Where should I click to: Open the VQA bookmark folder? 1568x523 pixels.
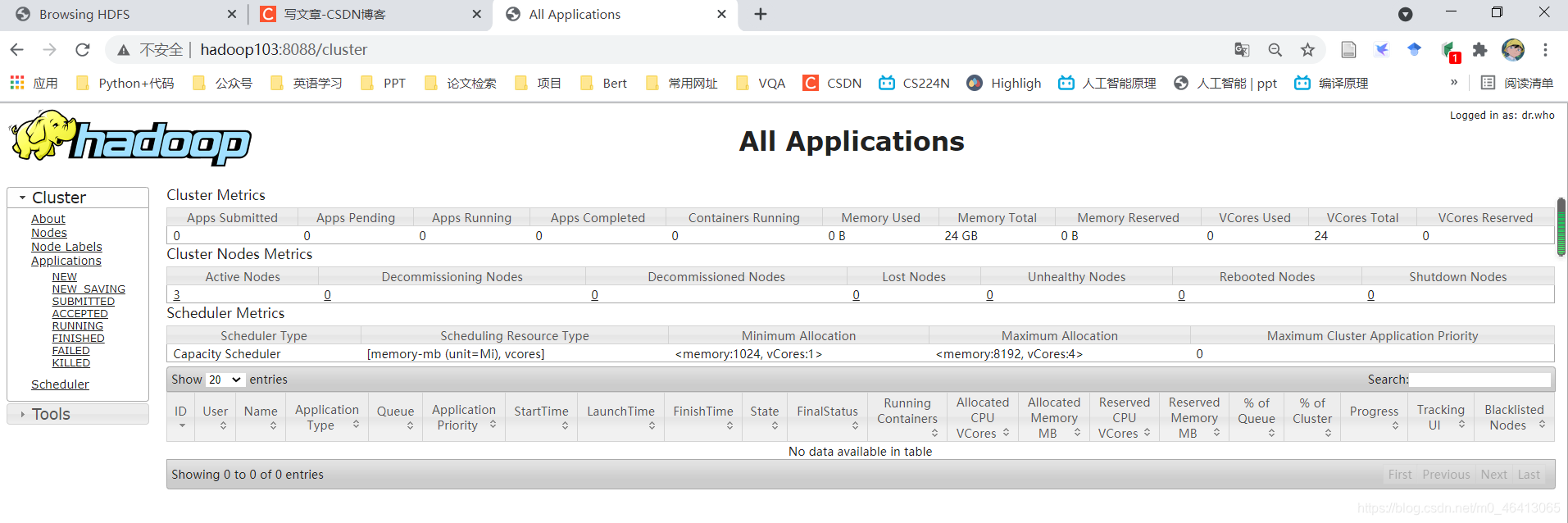(x=761, y=83)
